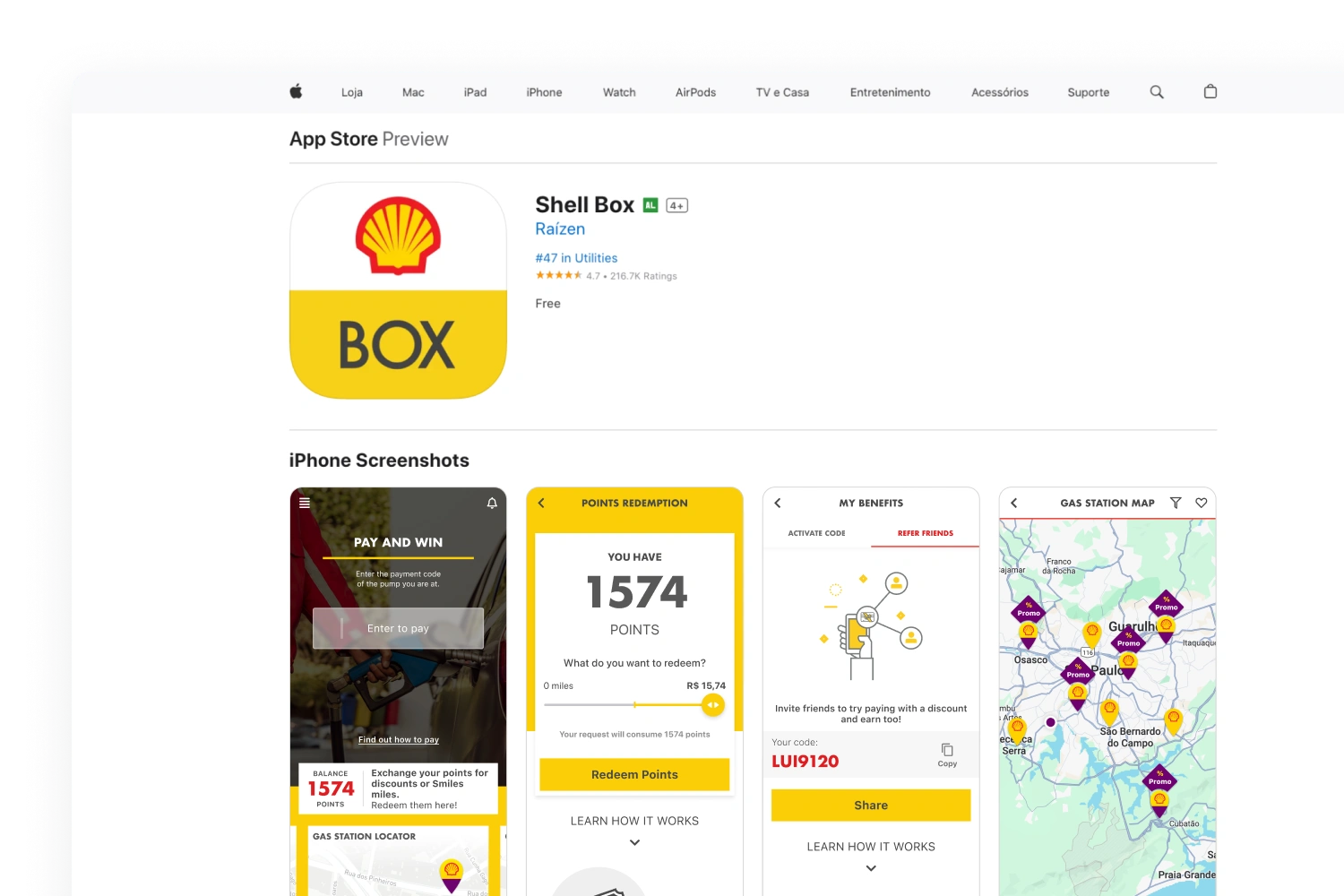Click the Pay and Win screenshot thumbnail

(398, 692)
